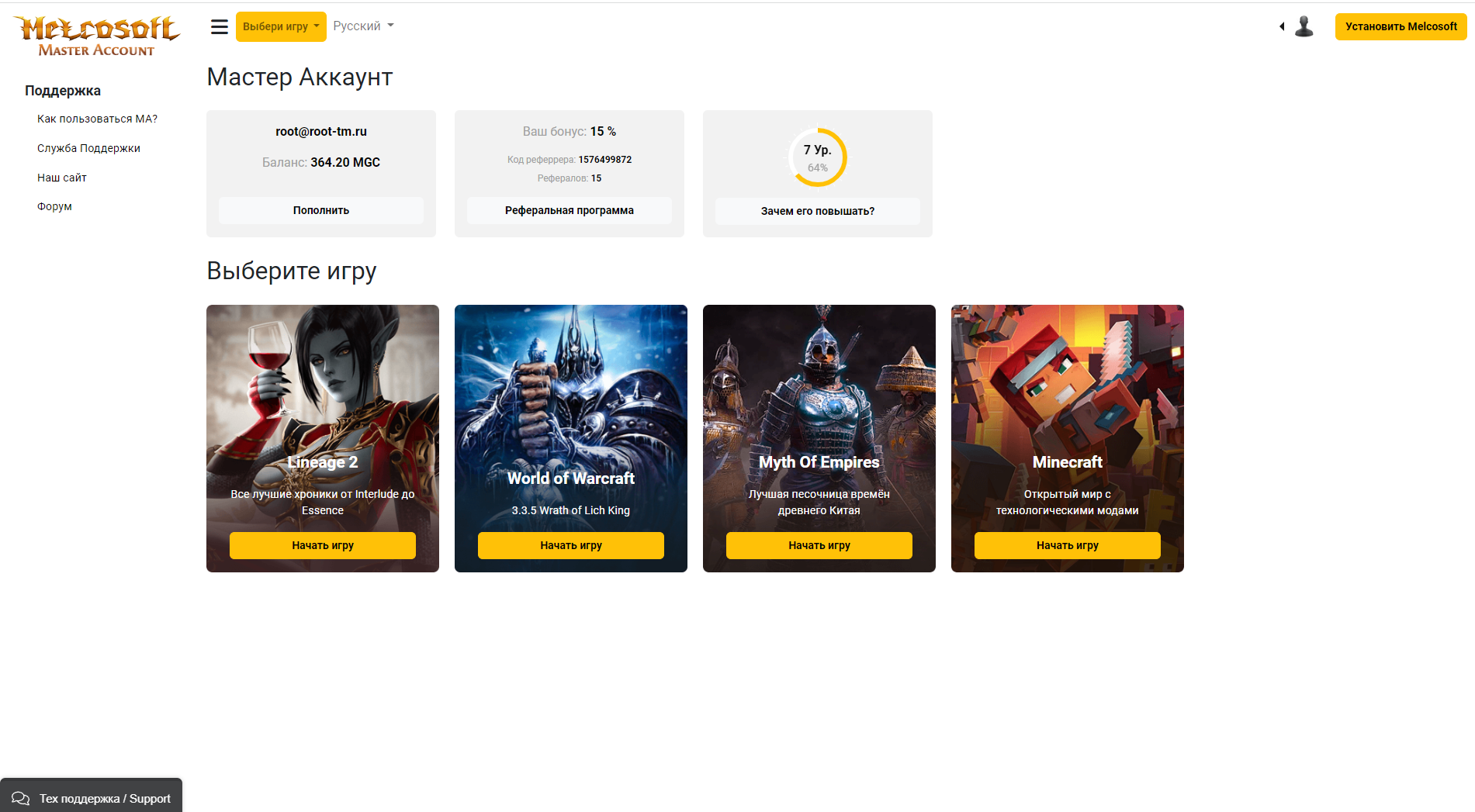Start the Lineage 2 game

pyautogui.click(x=323, y=545)
